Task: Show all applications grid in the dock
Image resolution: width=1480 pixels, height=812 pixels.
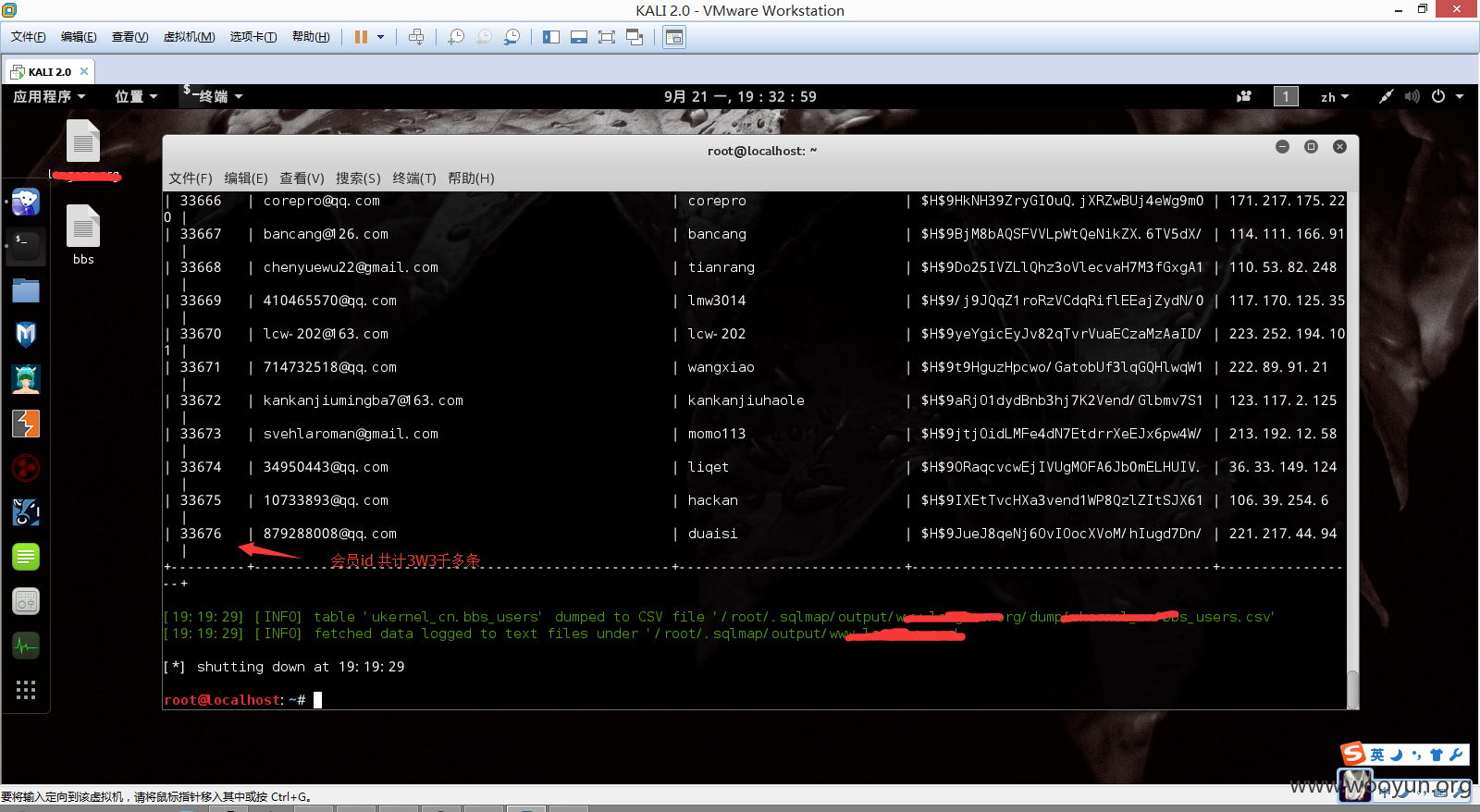Action: (26, 690)
